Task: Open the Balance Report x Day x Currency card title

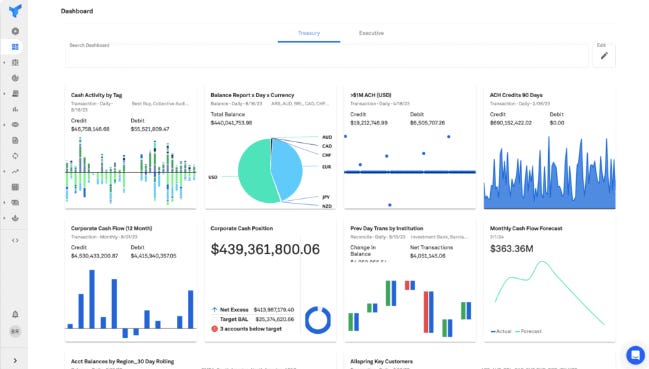Action: click(x=252, y=95)
